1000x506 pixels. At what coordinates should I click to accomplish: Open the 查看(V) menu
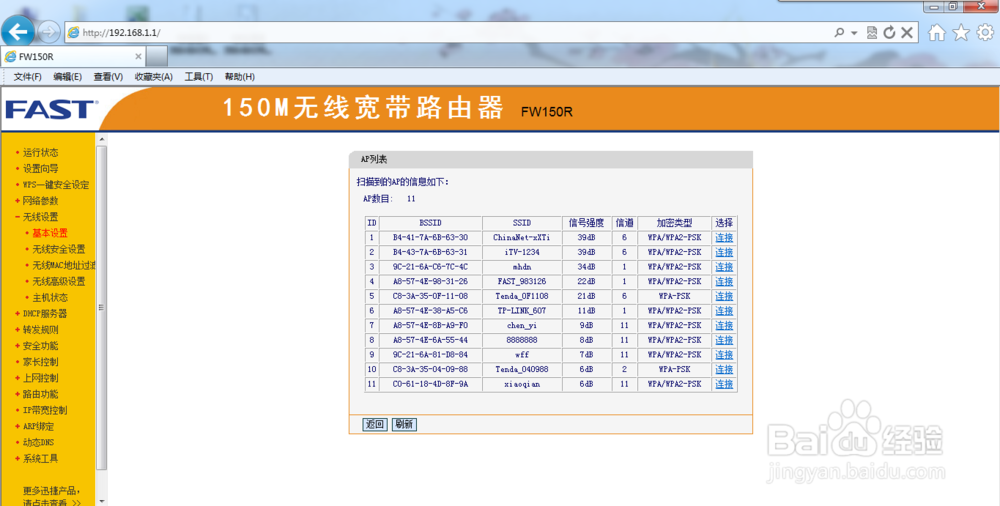[x=108, y=77]
